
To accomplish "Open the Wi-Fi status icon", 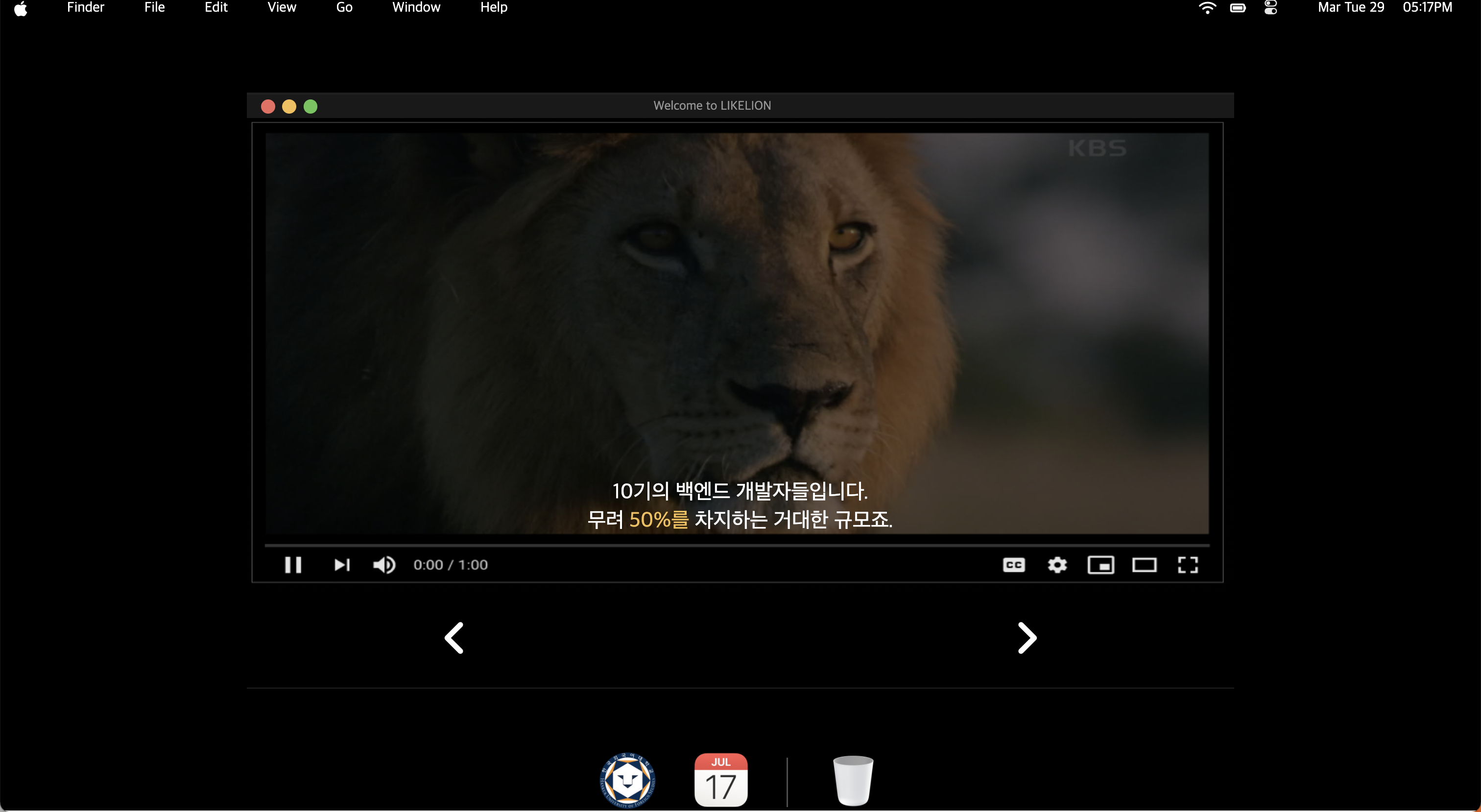I will (1207, 7).
